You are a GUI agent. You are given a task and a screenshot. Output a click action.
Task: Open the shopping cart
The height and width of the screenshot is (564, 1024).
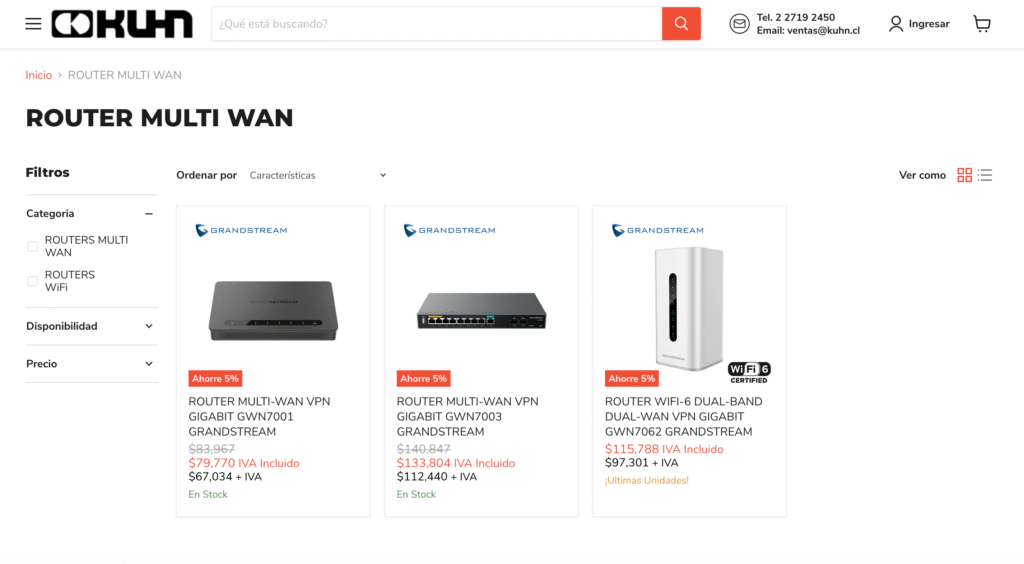pyautogui.click(x=982, y=24)
